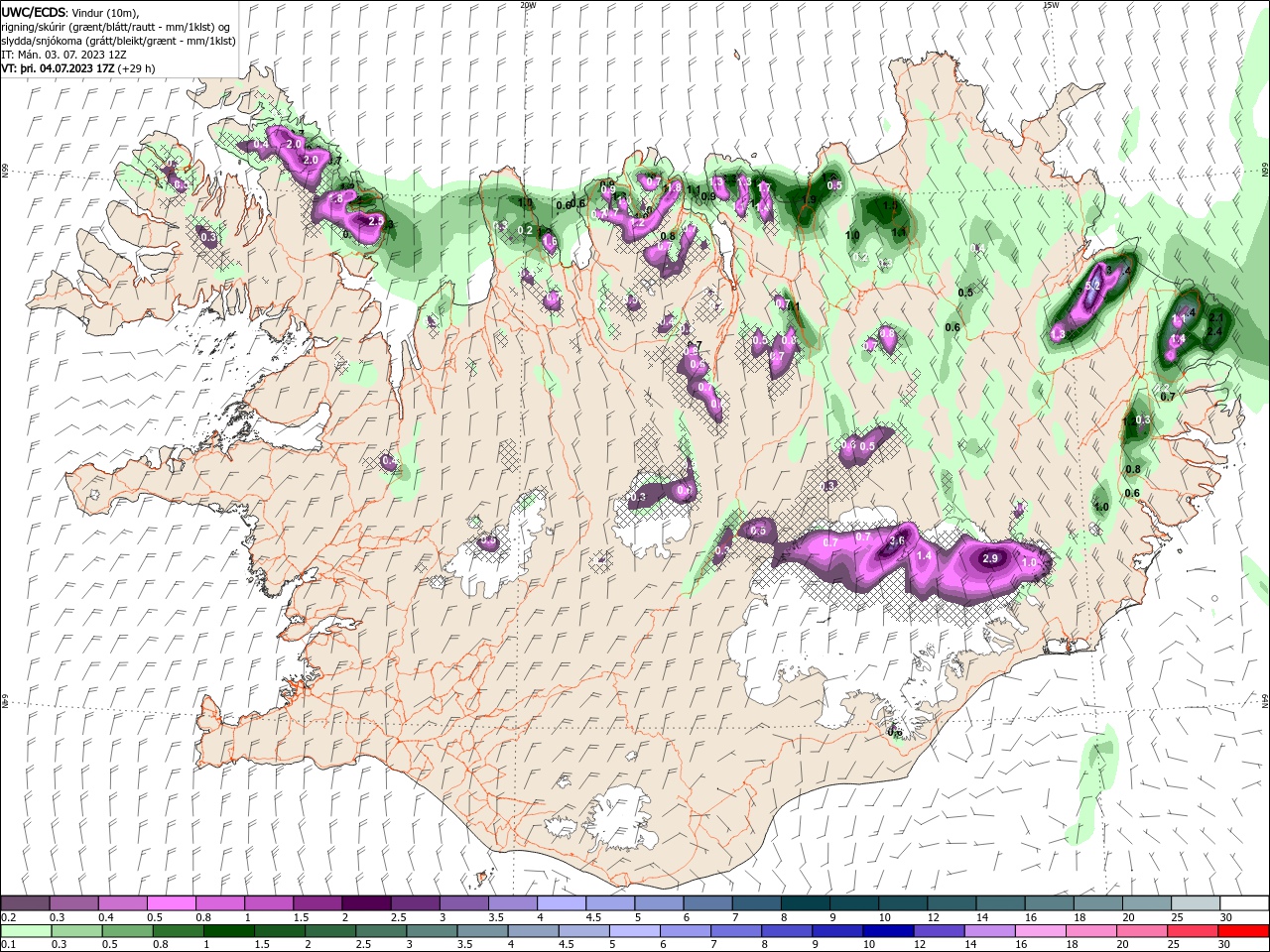Click the '(+29 h)' forecast offset
1270x952 pixels.
coord(136,68)
